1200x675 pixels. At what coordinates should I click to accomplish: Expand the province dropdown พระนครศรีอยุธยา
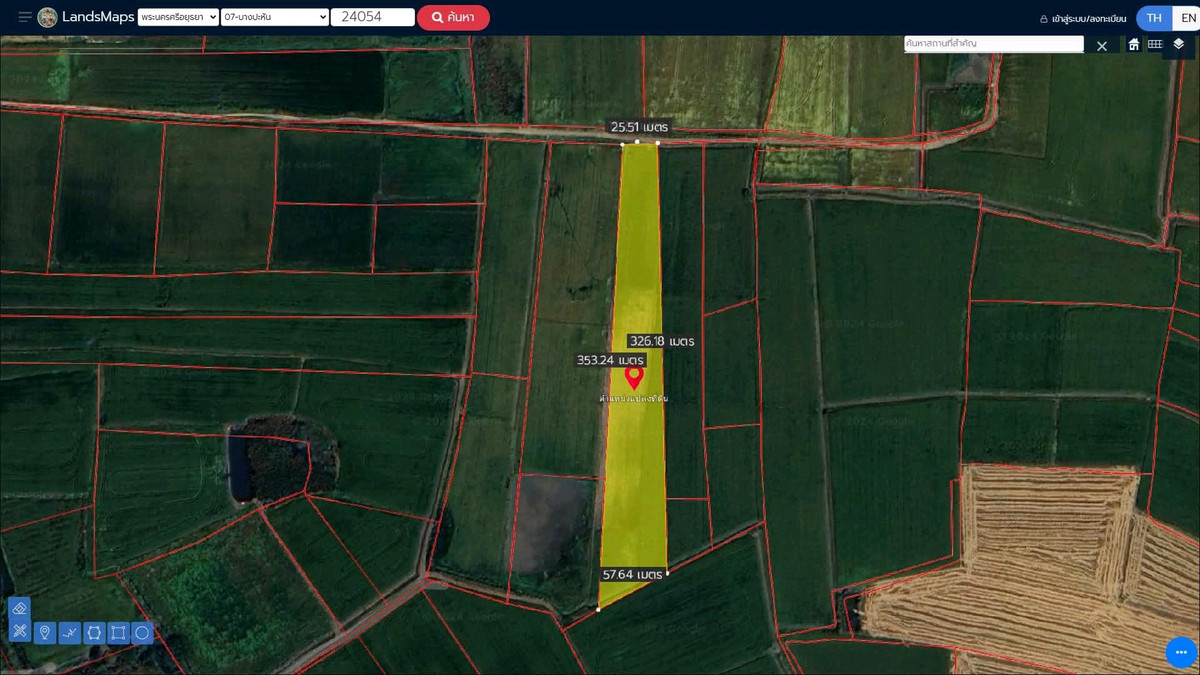[x=178, y=17]
